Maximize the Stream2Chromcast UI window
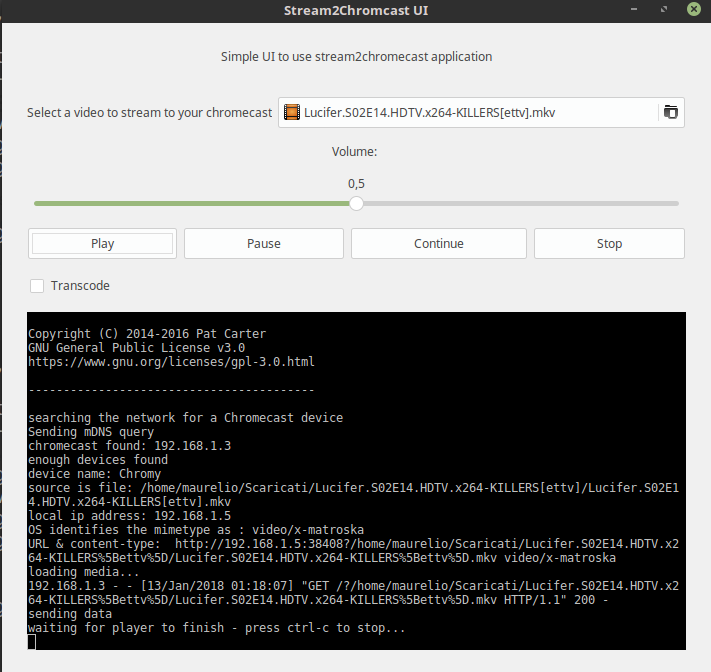Viewport: 711px width, 672px height. click(664, 10)
